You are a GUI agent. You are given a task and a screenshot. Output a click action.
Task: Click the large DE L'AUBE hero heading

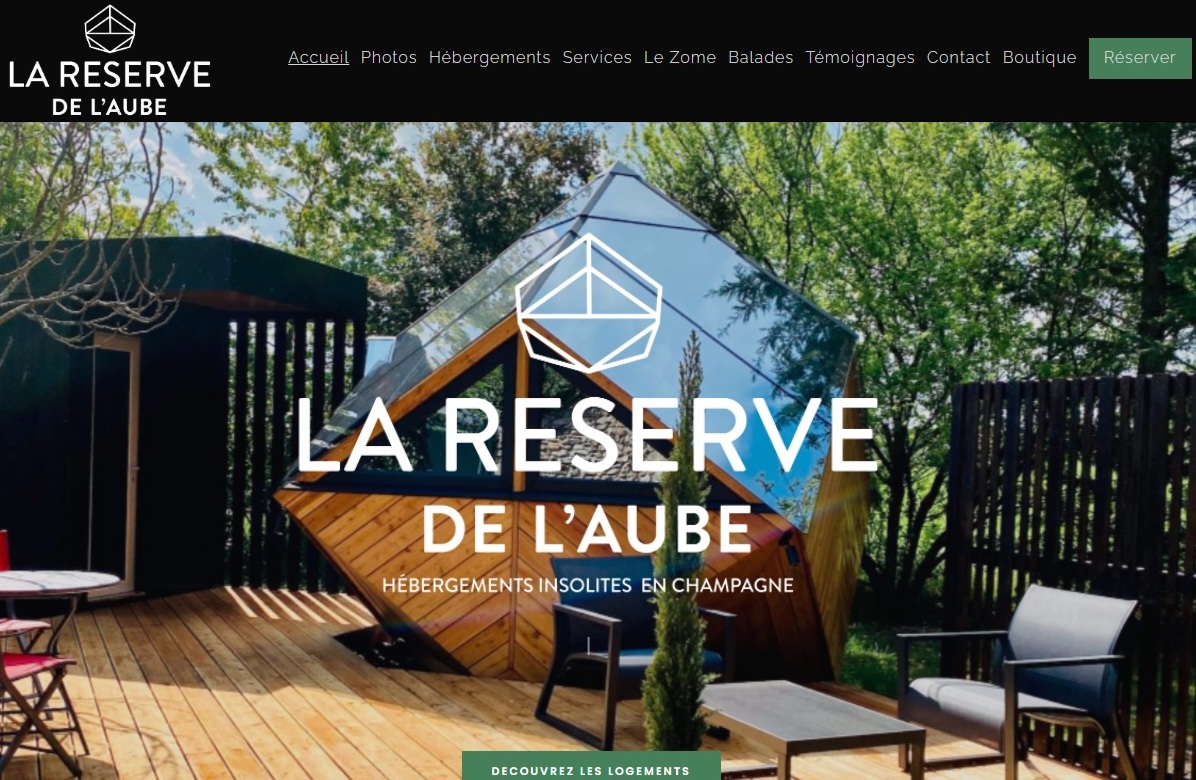(587, 529)
